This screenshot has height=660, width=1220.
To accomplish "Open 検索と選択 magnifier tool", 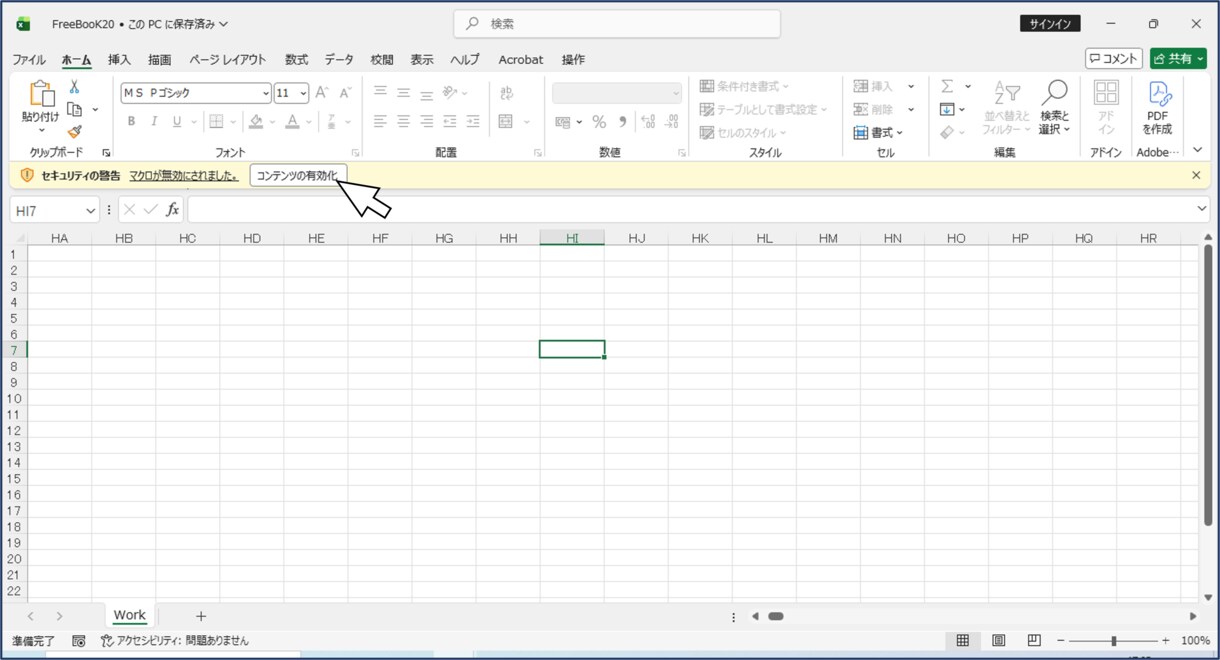I will pyautogui.click(x=1054, y=108).
